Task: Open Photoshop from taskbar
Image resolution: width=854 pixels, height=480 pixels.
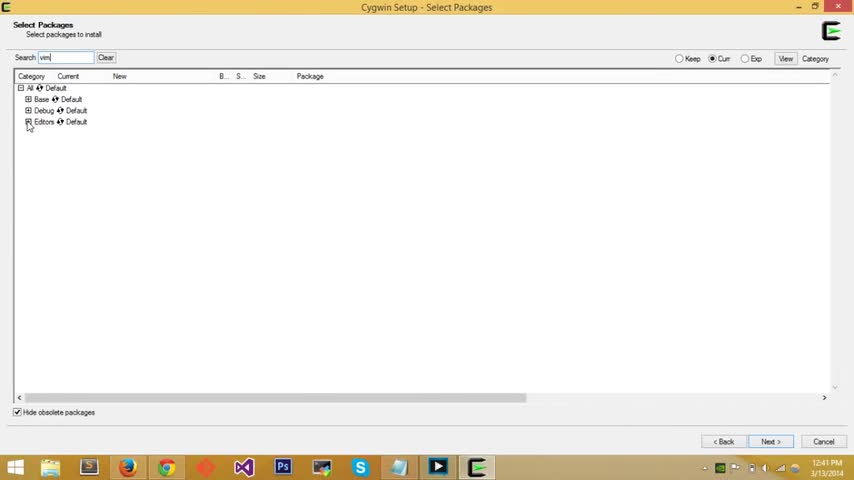Action: [x=283, y=467]
